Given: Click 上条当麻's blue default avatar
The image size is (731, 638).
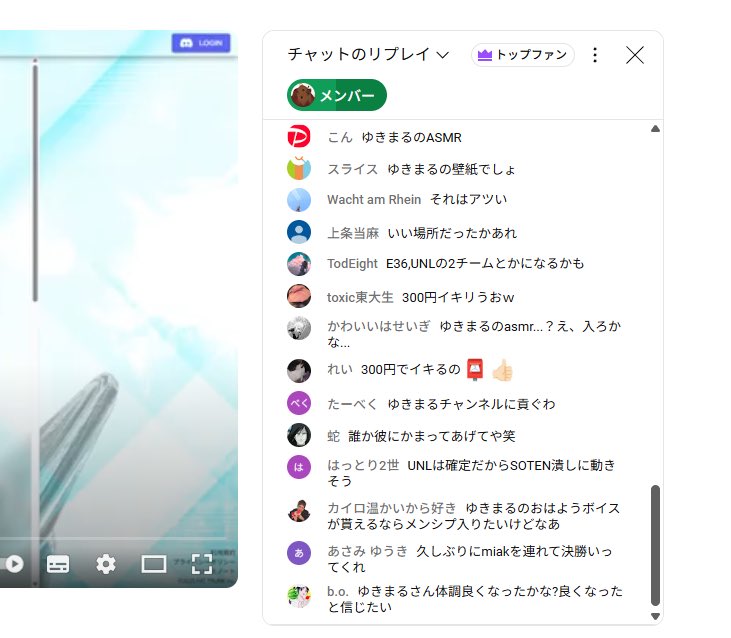Looking at the screenshot, I should pos(299,232).
